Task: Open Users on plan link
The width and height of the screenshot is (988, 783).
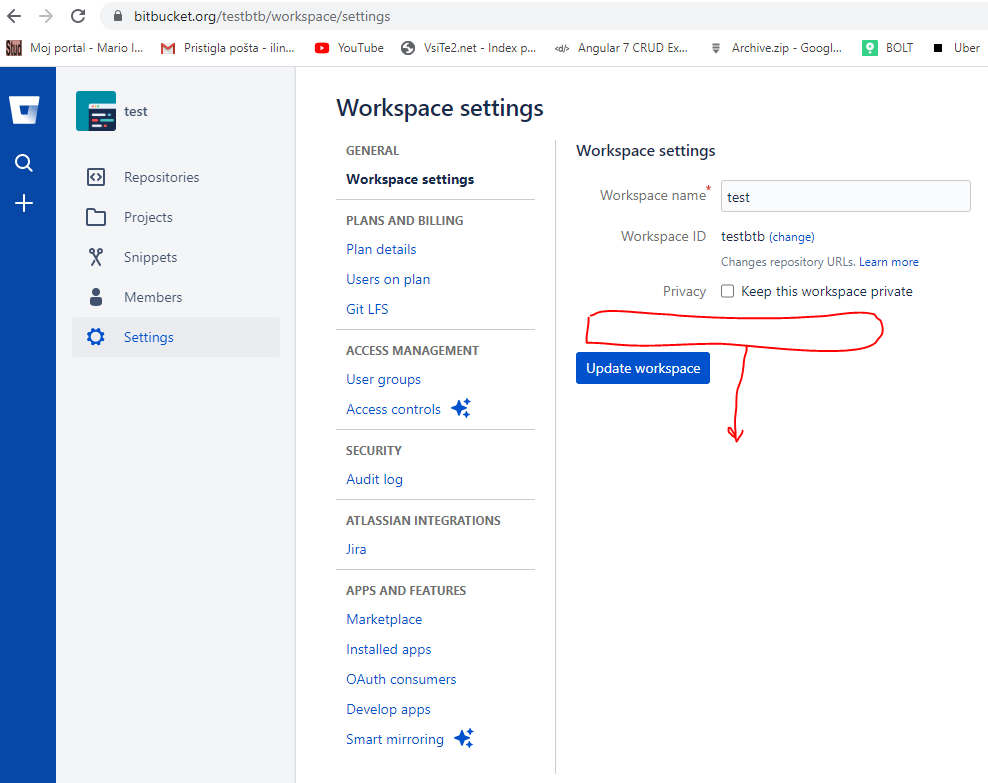Action: (x=388, y=279)
